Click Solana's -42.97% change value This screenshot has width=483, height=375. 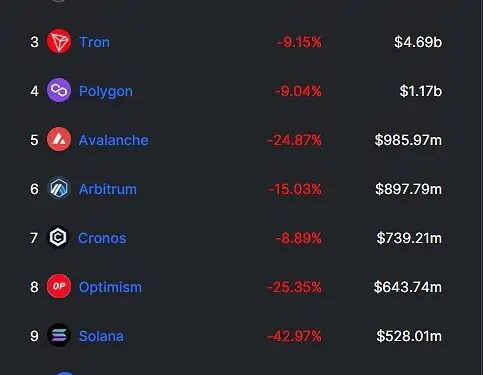point(294,336)
